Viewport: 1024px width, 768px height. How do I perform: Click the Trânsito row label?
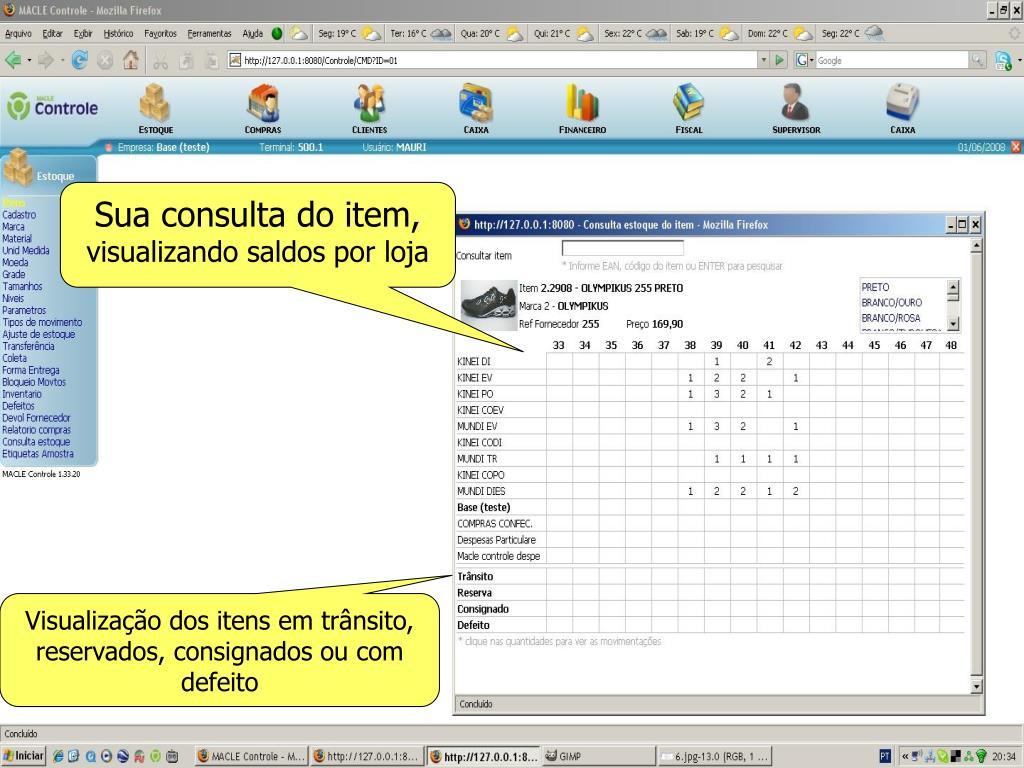(475, 576)
